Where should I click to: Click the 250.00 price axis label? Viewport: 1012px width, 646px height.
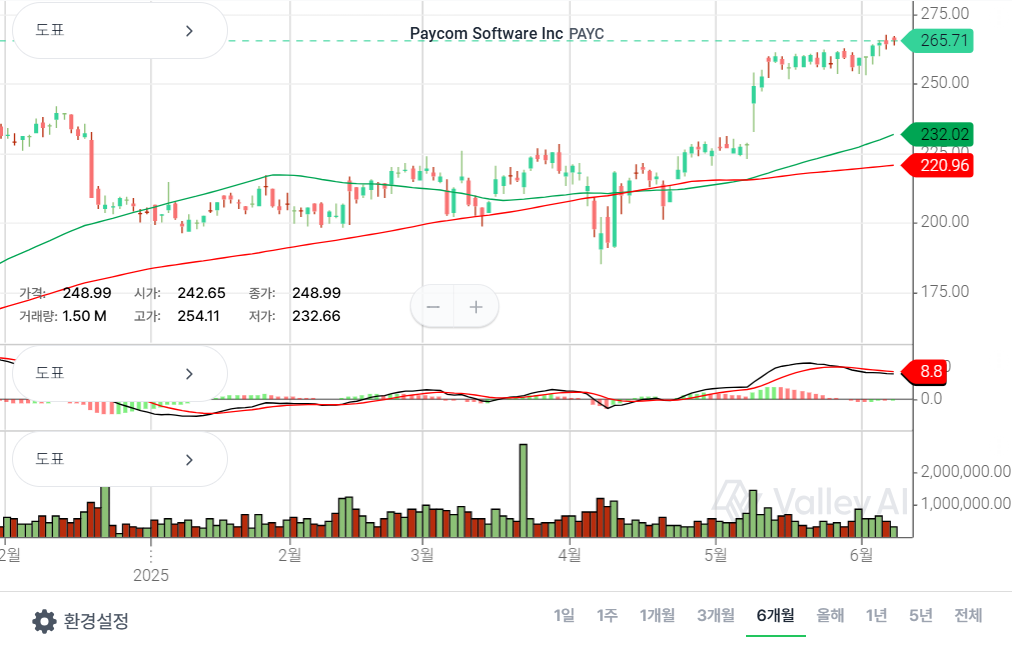tap(945, 83)
